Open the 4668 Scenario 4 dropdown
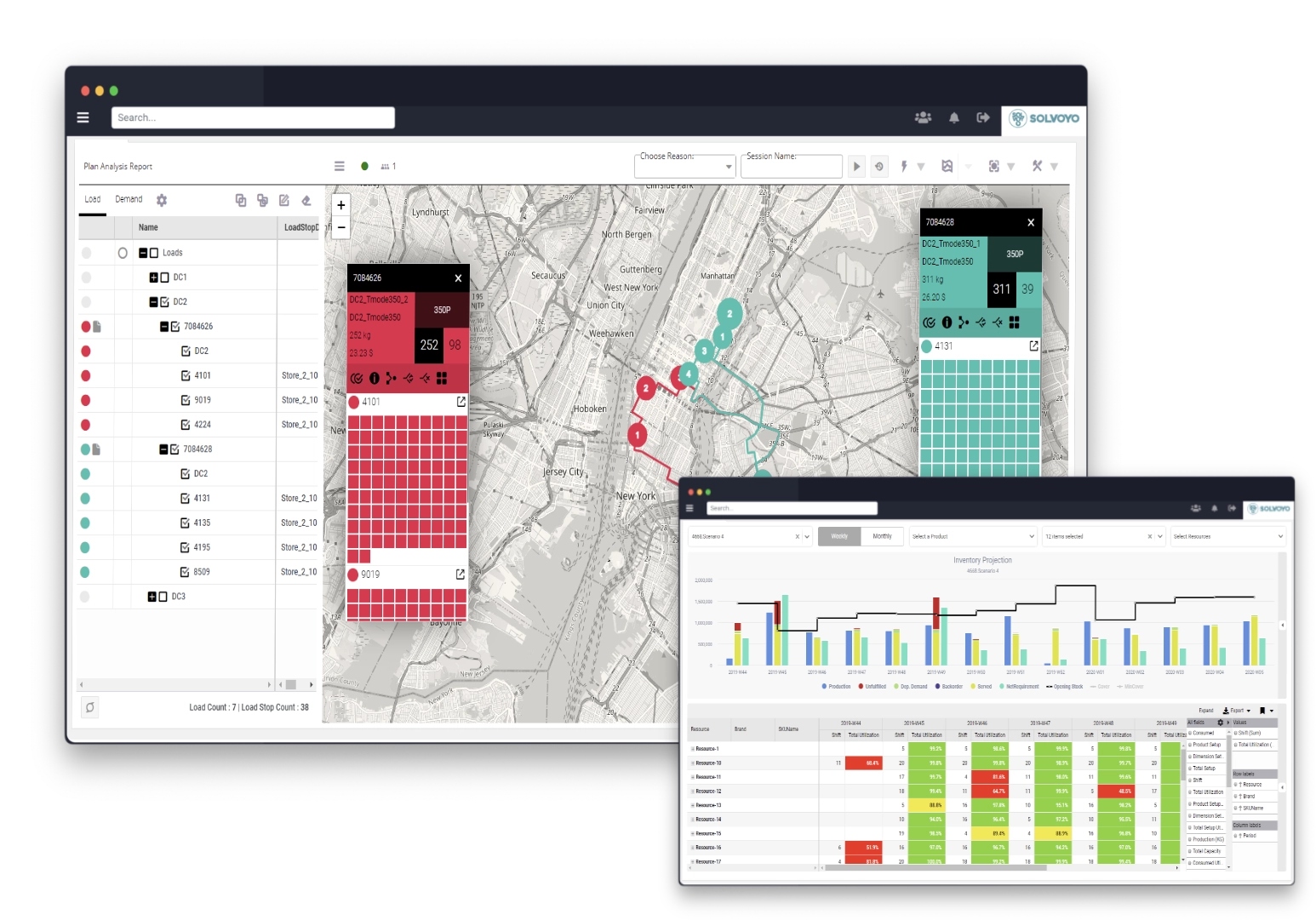 click(x=749, y=536)
